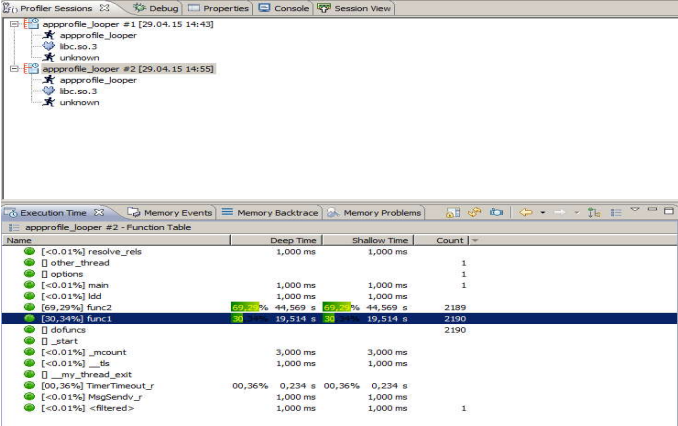Switch to the Execution Time tab

pos(53,213)
